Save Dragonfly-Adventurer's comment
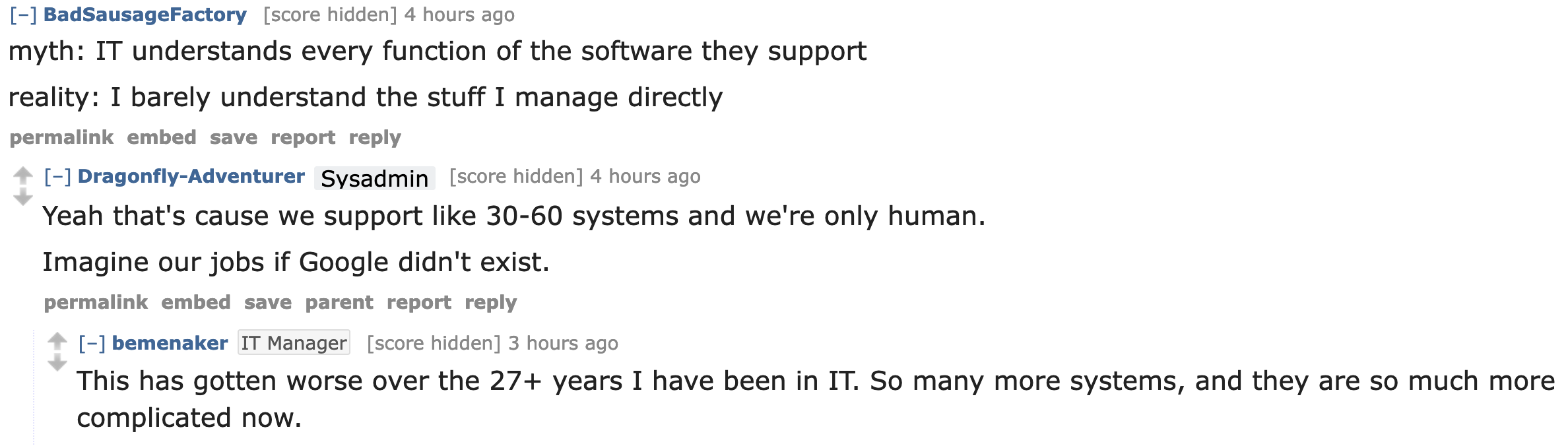The image size is (1568, 446). click(268, 302)
